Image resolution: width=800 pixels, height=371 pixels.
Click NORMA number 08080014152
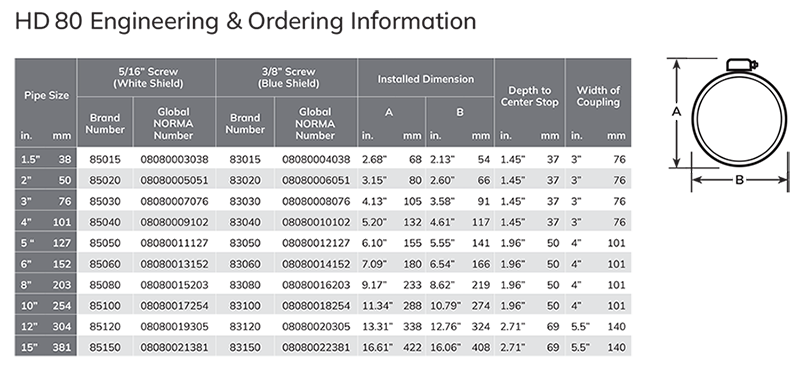point(316,264)
